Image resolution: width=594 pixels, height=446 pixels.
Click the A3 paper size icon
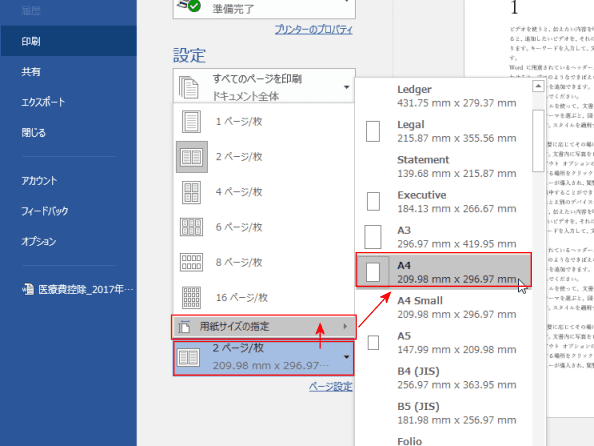click(373, 237)
